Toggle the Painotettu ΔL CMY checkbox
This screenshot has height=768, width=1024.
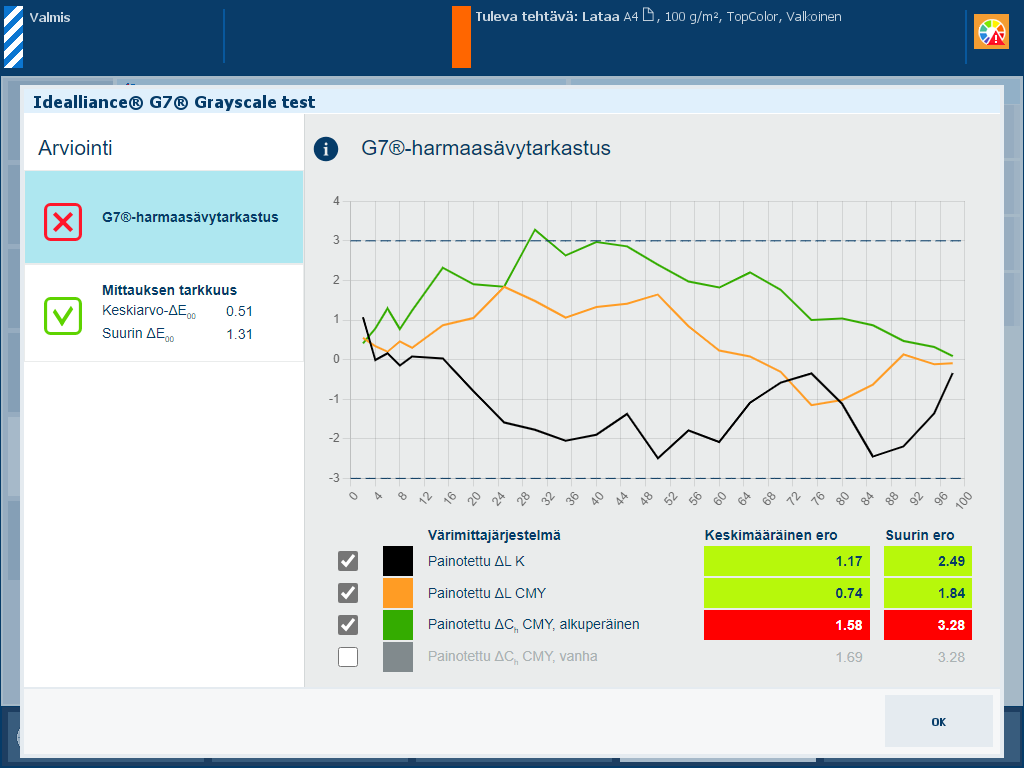pos(348,593)
